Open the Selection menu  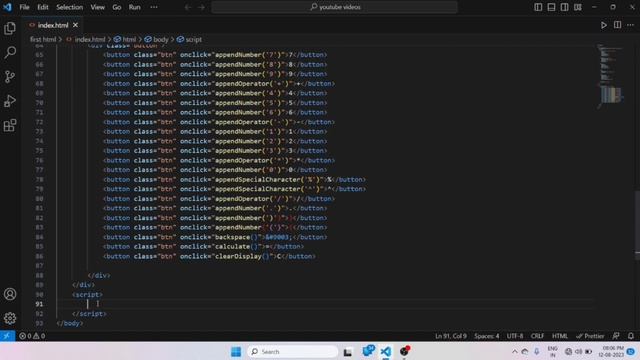coord(69,7)
